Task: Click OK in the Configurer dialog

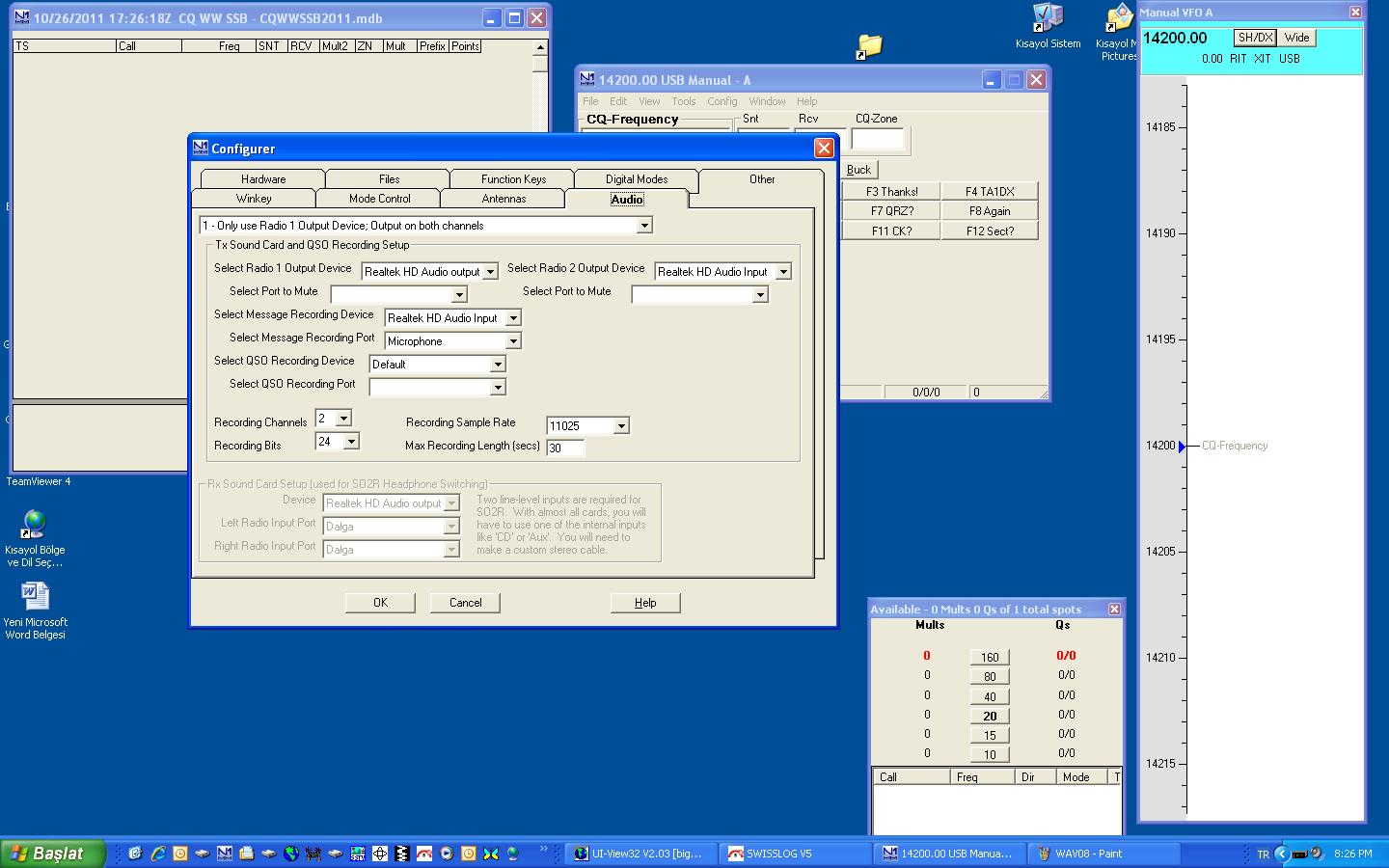Action: coord(380,603)
